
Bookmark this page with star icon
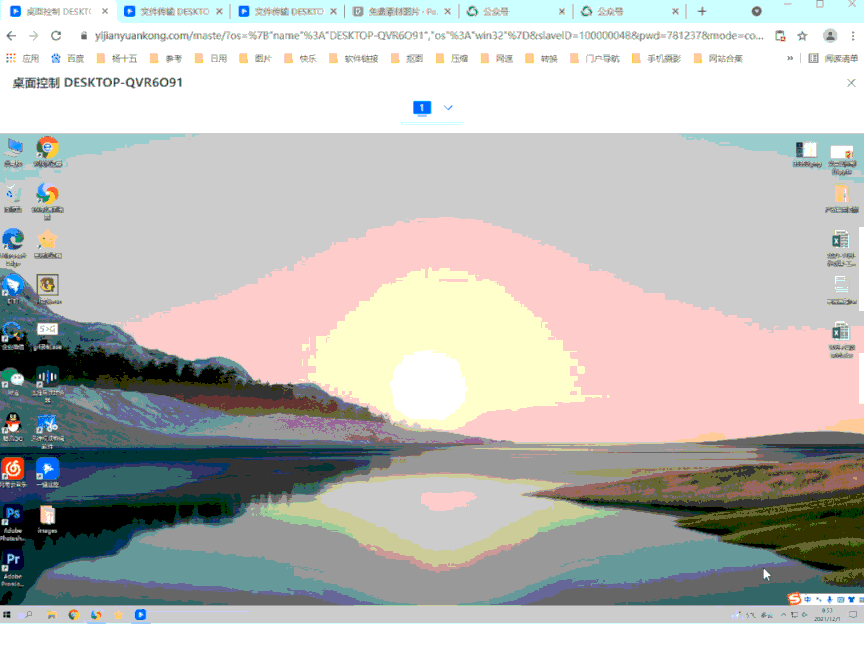[802, 35]
